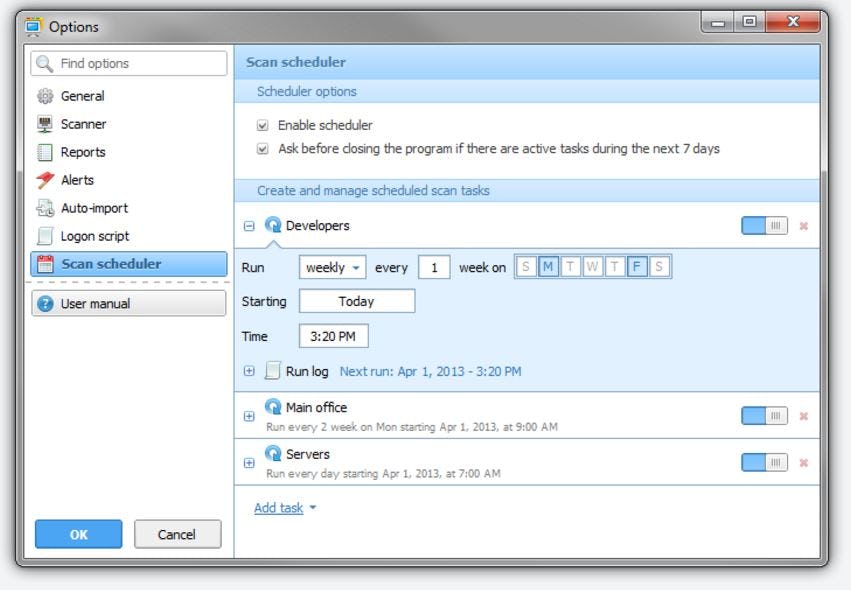Maximize the Options window
Image resolution: width=851 pixels, height=590 pixels.
[750, 22]
